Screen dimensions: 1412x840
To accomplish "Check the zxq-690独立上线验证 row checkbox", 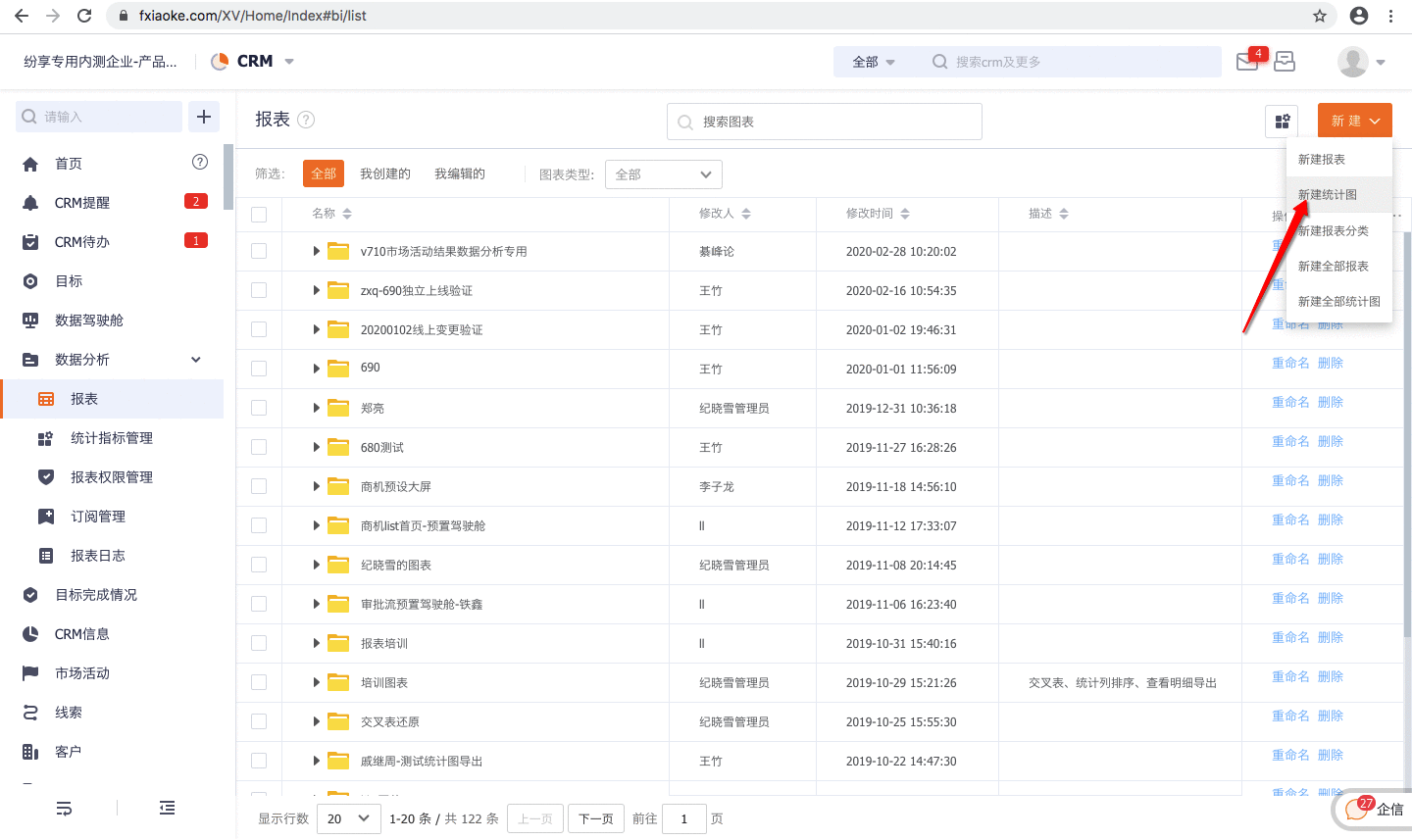I will coord(259,290).
